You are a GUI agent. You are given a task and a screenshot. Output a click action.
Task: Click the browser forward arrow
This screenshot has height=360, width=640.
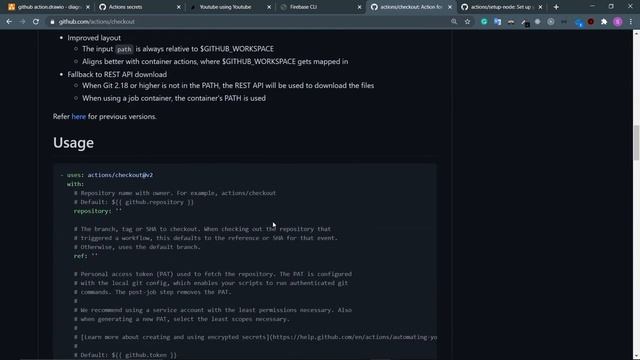22,22
